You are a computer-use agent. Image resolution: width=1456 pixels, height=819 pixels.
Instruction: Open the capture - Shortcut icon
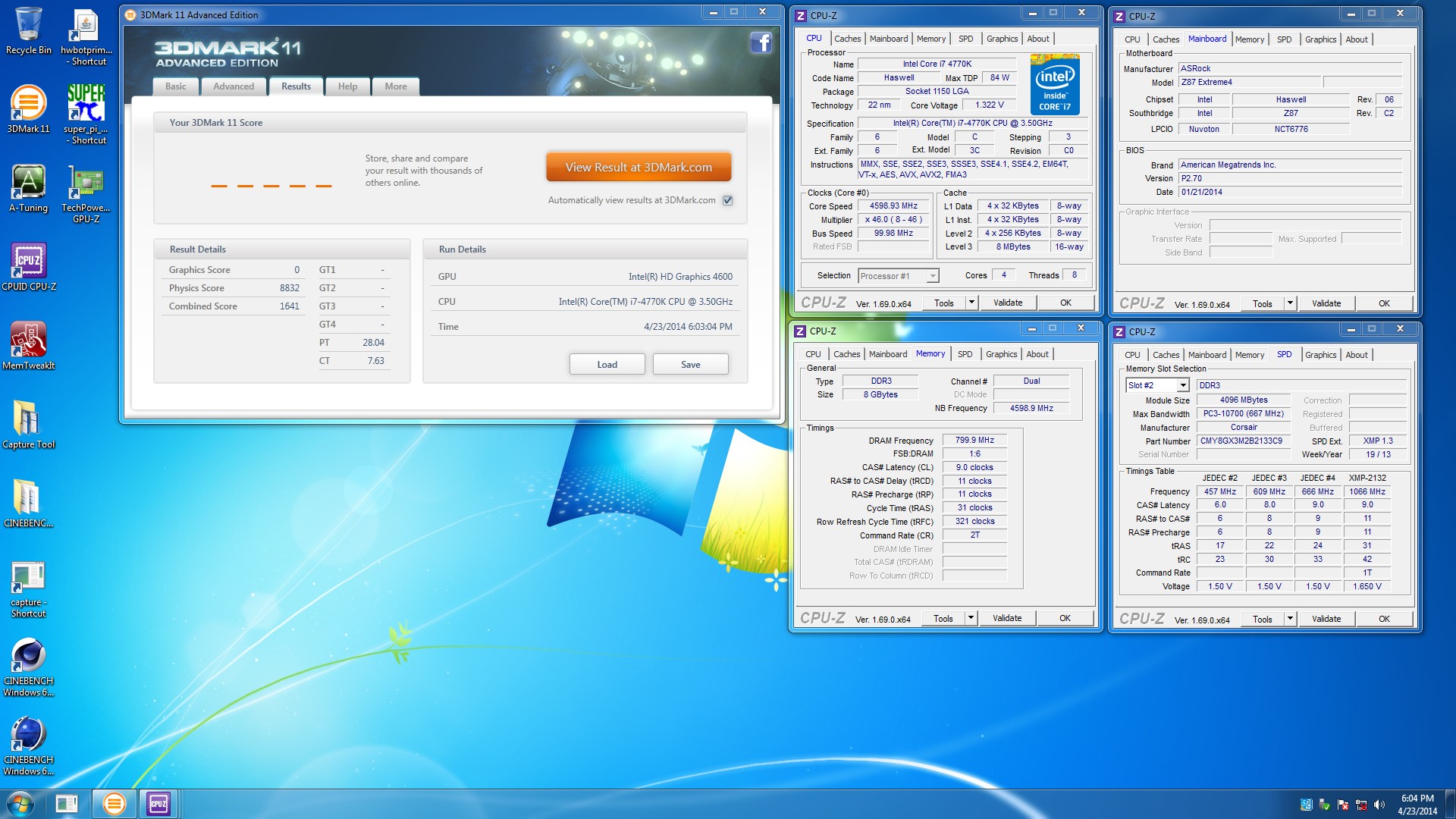pyautogui.click(x=29, y=588)
